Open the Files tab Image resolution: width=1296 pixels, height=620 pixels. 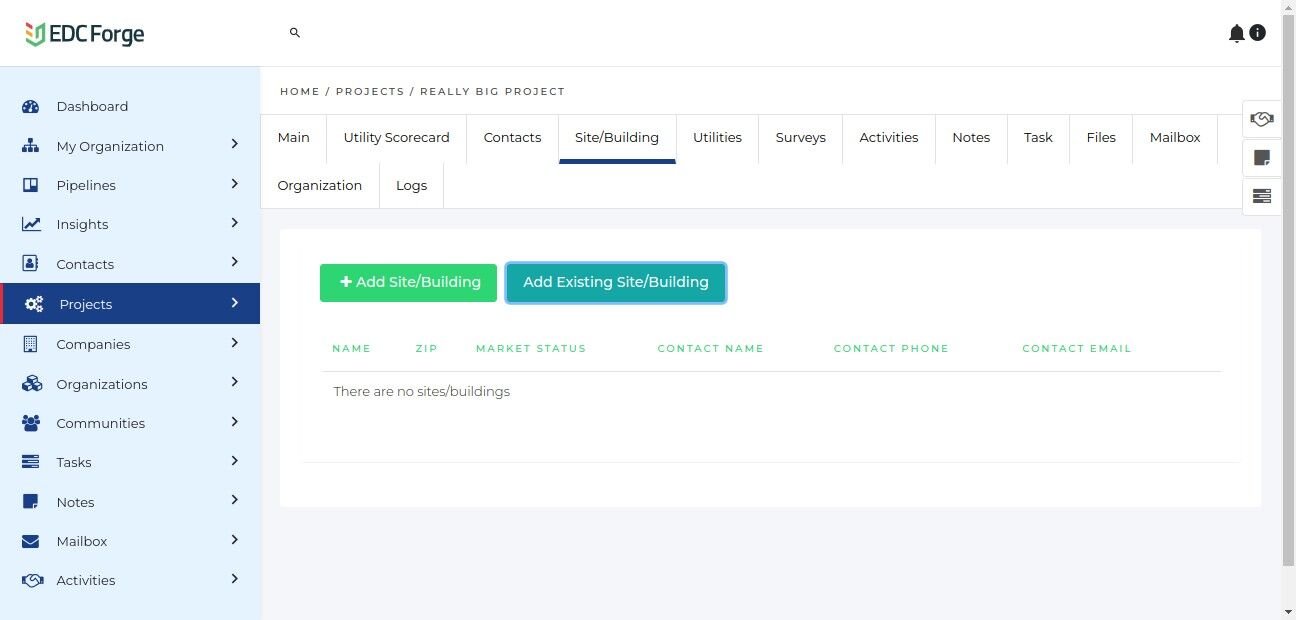pyautogui.click(x=1101, y=138)
